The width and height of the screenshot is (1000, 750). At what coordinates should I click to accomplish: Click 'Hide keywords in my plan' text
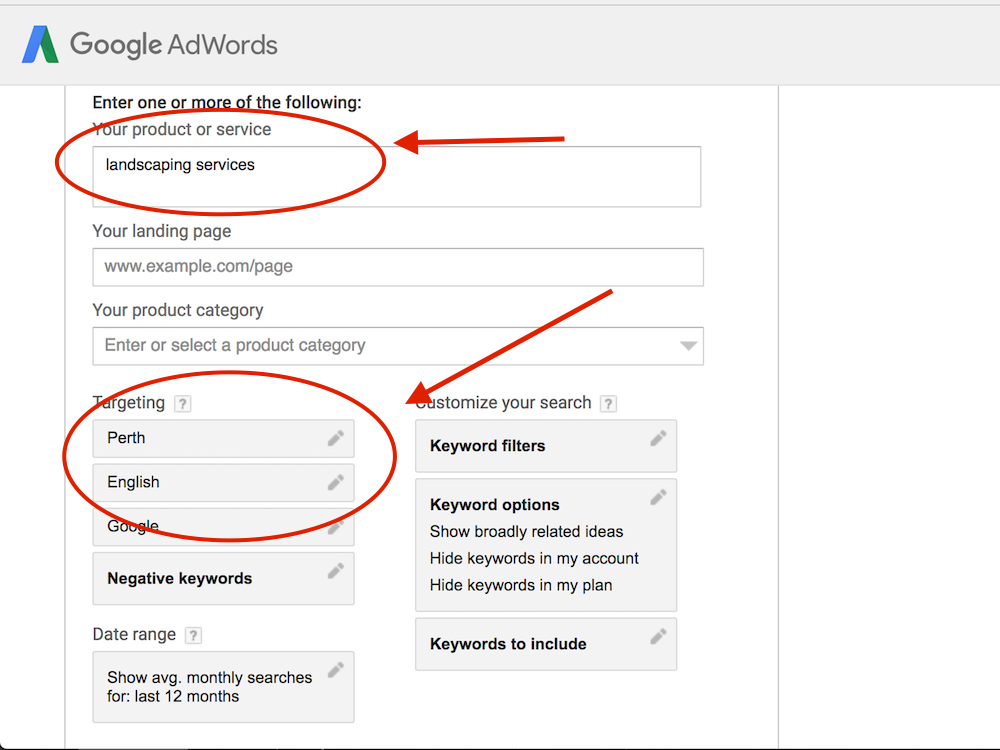click(x=521, y=585)
